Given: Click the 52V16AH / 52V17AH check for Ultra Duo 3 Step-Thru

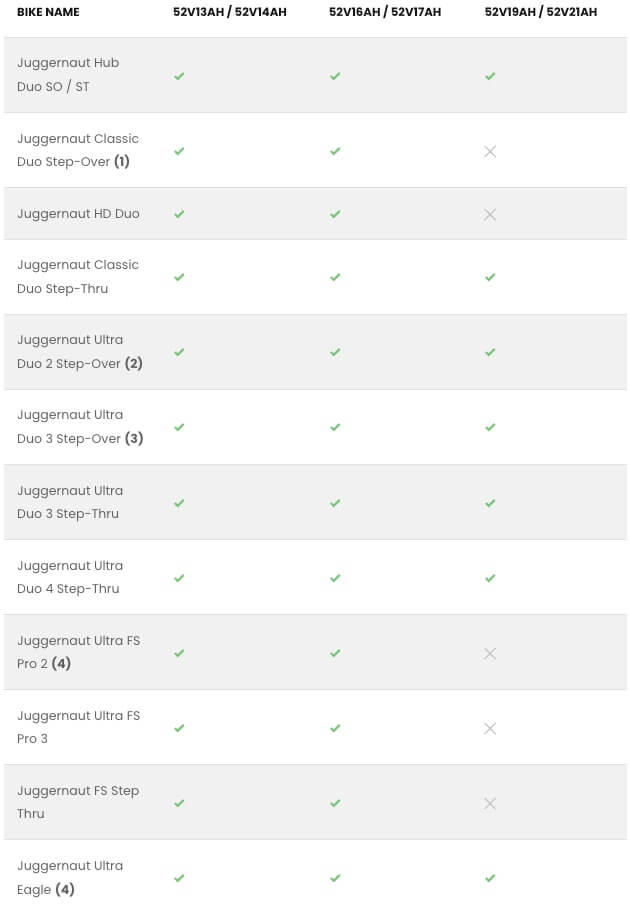Looking at the screenshot, I should [335, 503].
